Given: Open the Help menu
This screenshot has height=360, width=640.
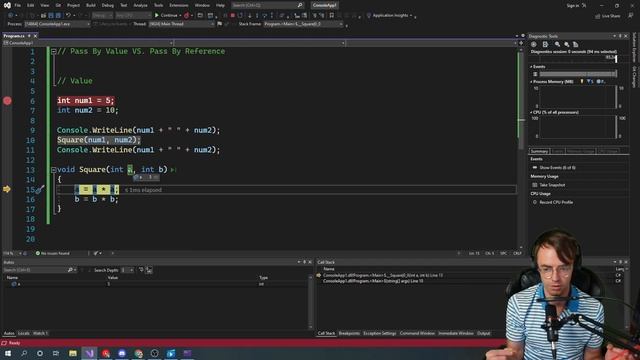Looking at the screenshot, I should (x=220, y=5).
